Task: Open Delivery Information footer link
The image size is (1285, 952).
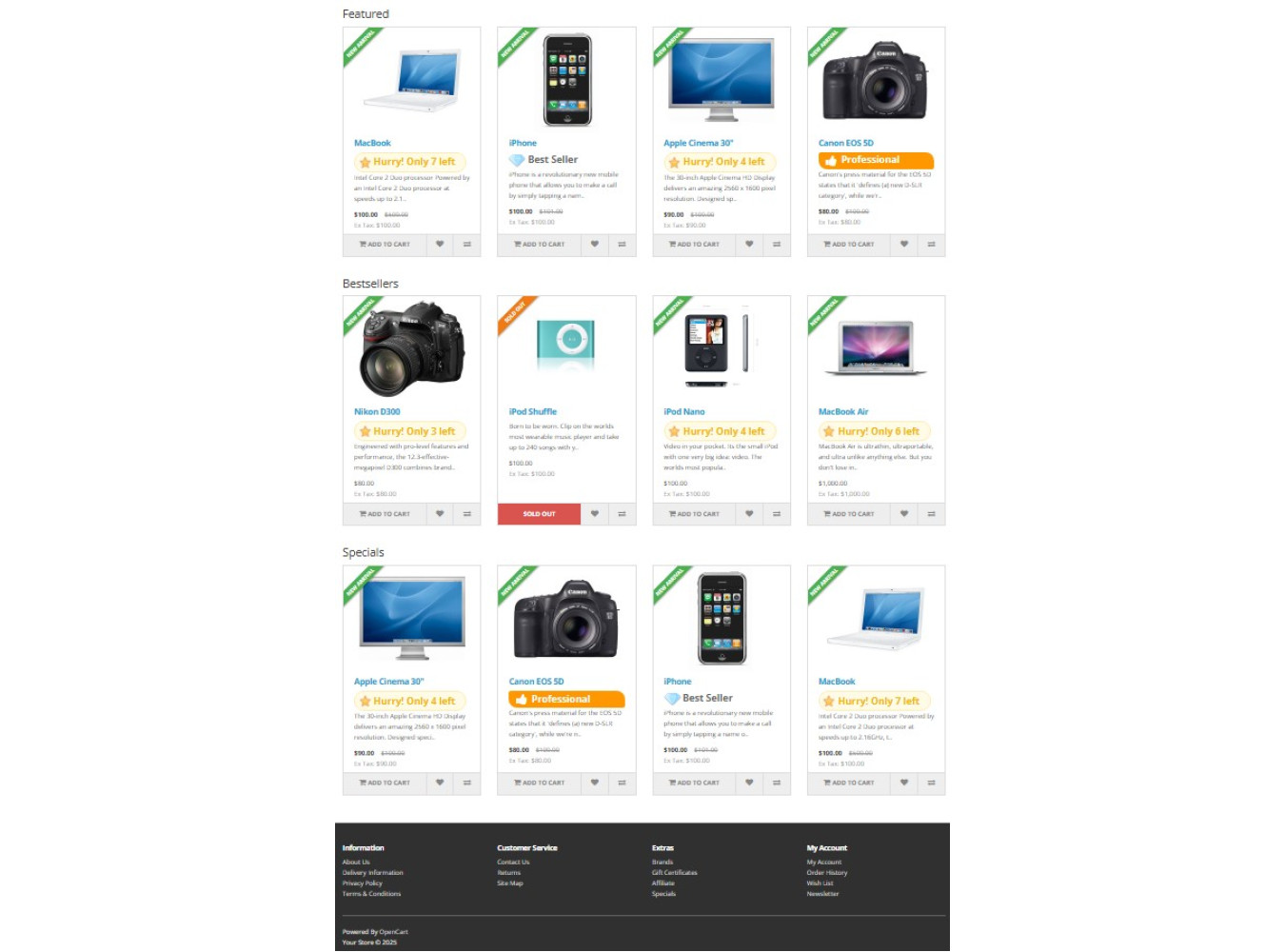Action: pyautogui.click(x=373, y=873)
